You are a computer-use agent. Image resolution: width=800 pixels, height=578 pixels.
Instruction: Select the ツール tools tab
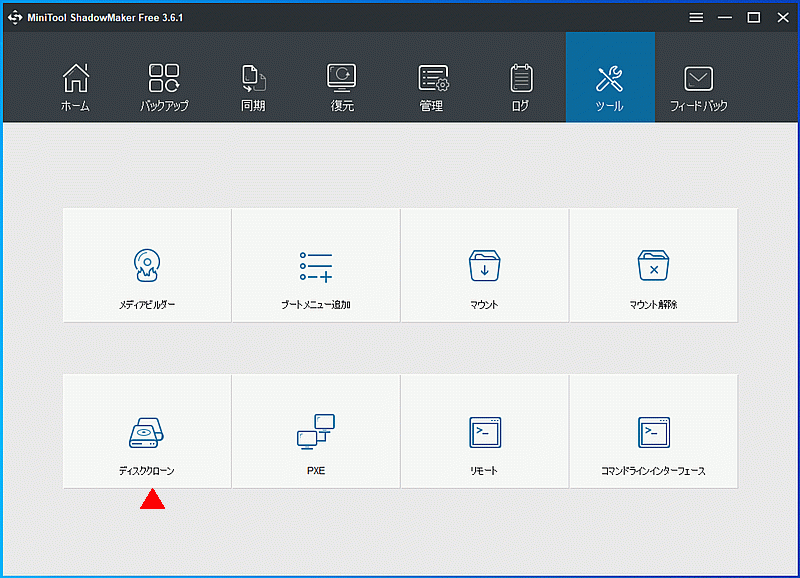[610, 77]
